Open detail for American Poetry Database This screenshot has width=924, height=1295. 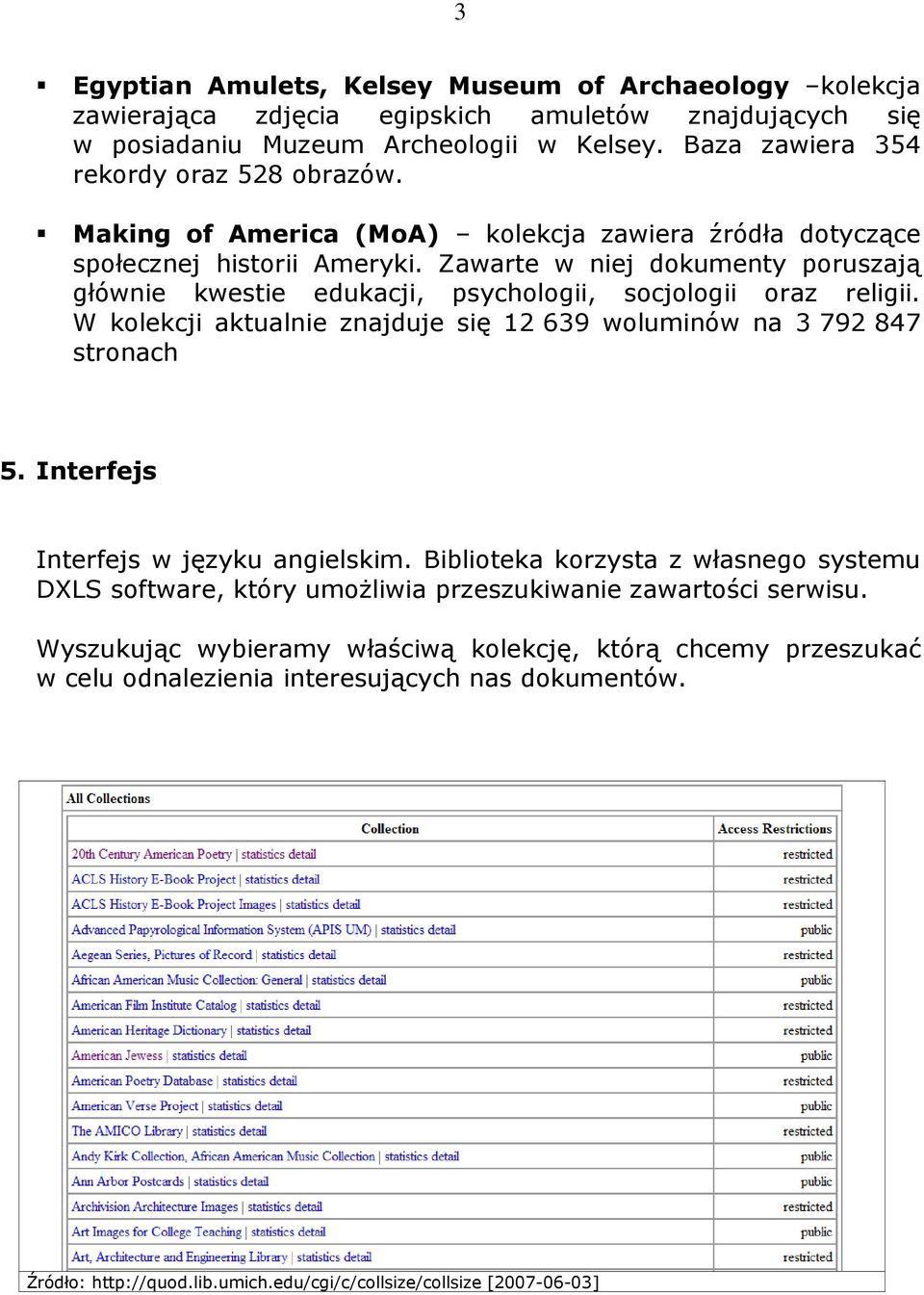click(284, 1081)
